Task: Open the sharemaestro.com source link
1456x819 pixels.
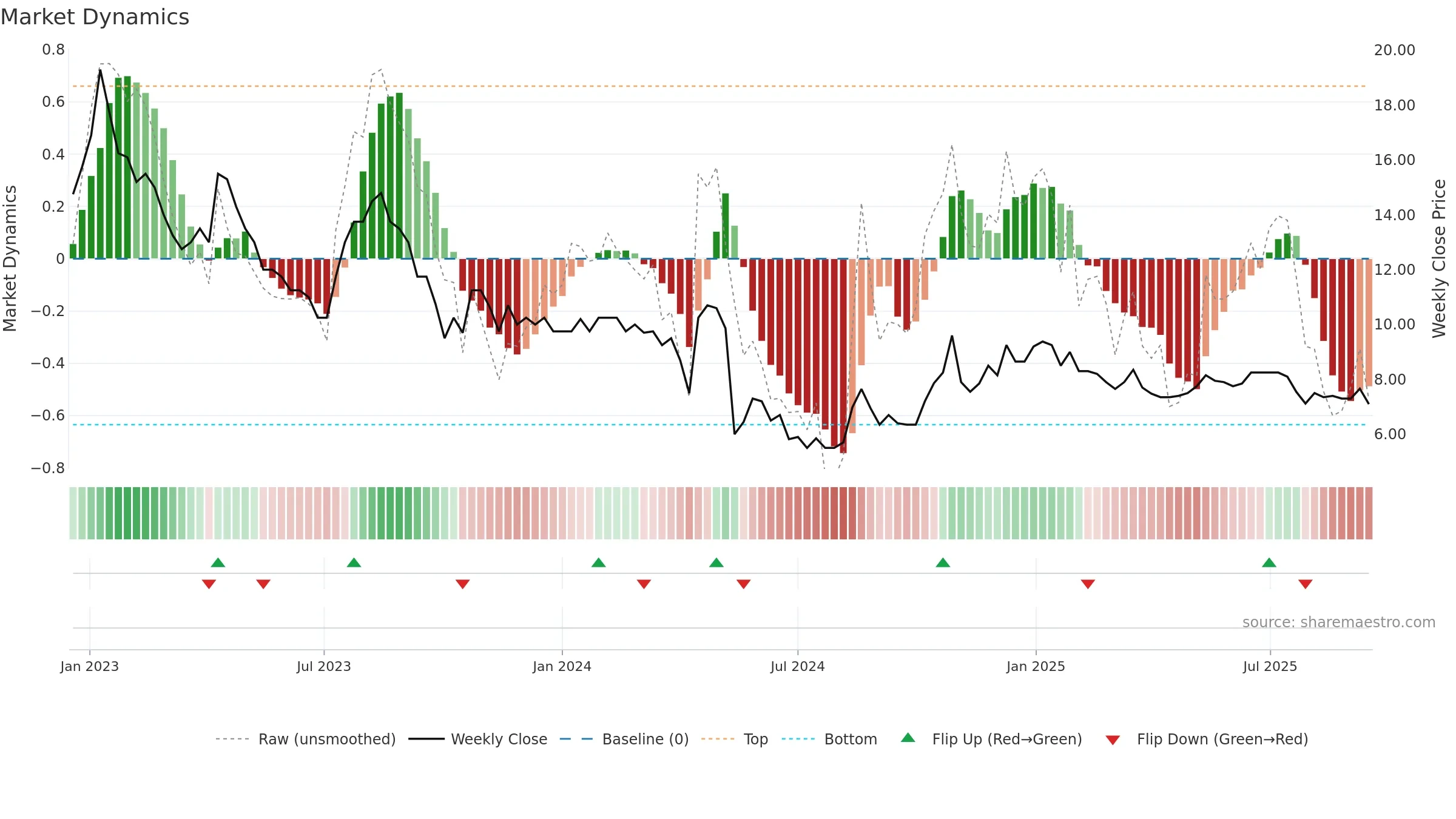Action: [1339, 622]
